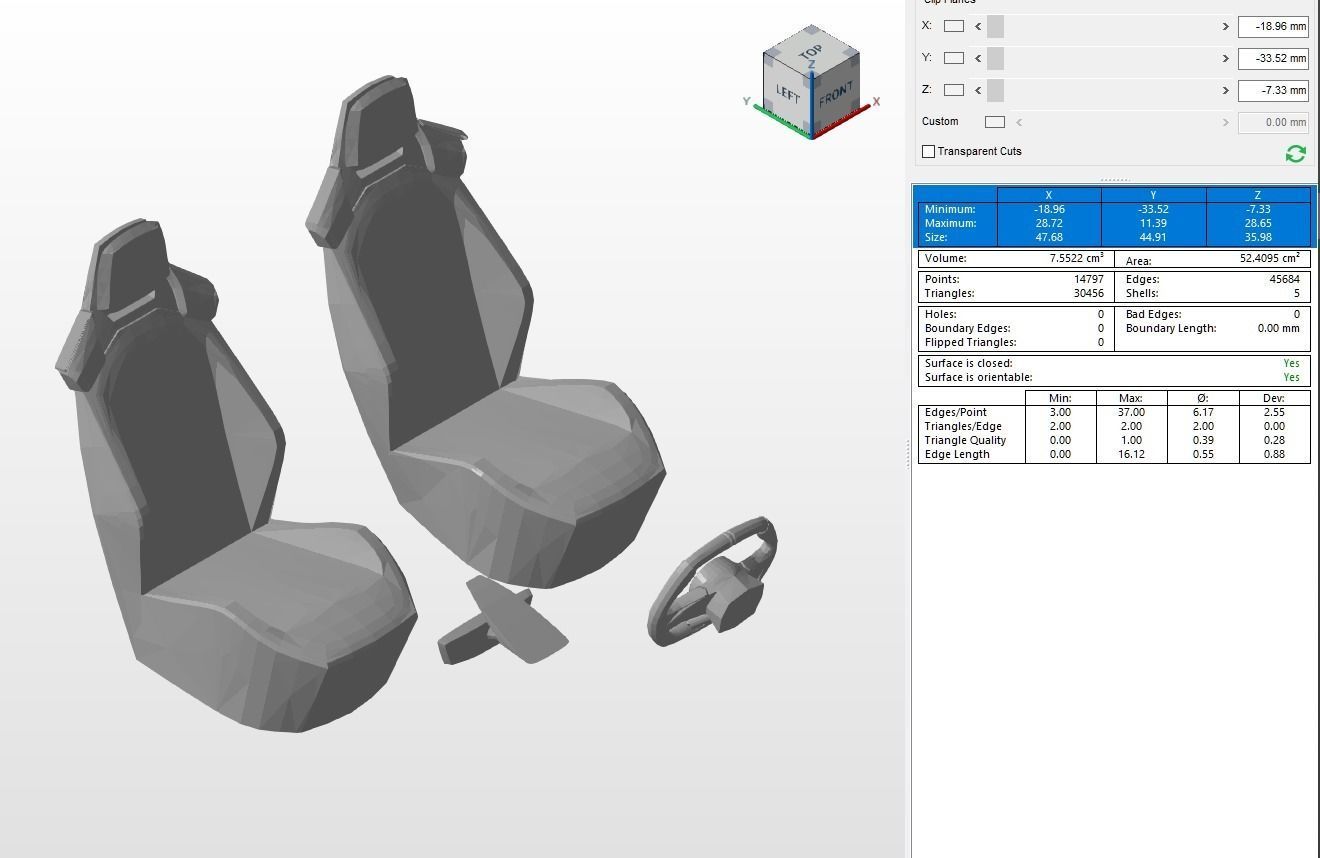
Task: Click the green refresh clip planes icon
Action: (x=1295, y=153)
